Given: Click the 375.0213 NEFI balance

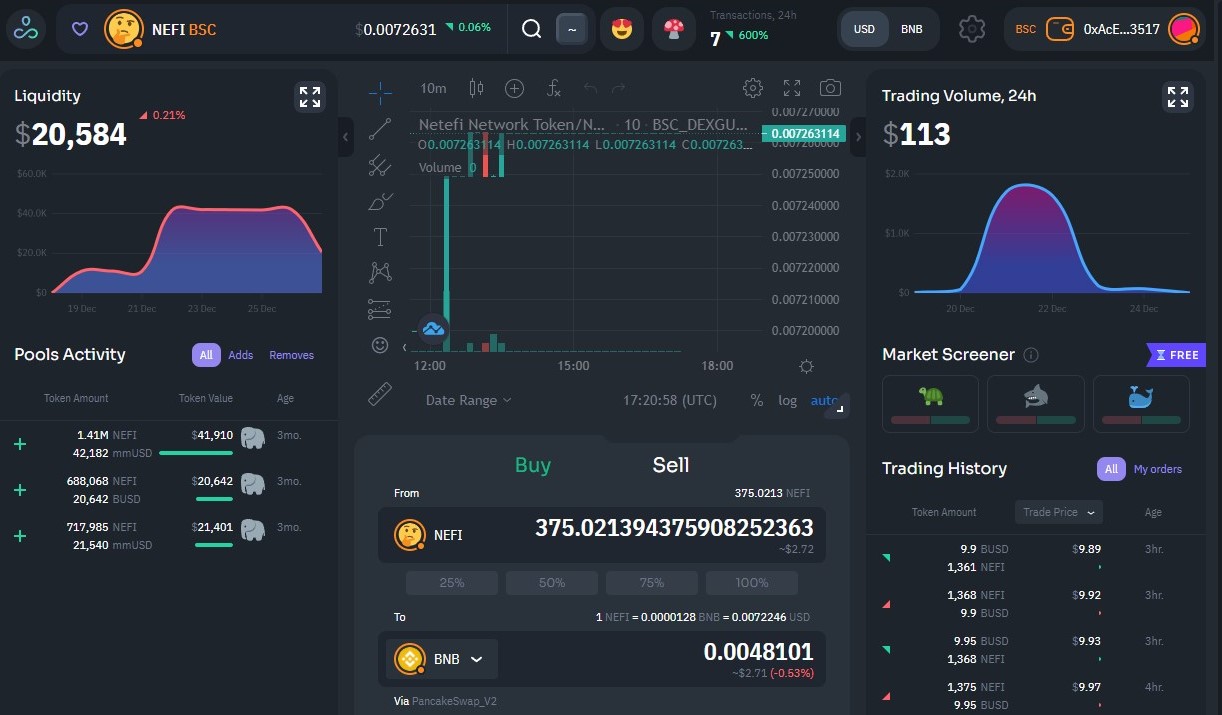Looking at the screenshot, I should point(772,493).
